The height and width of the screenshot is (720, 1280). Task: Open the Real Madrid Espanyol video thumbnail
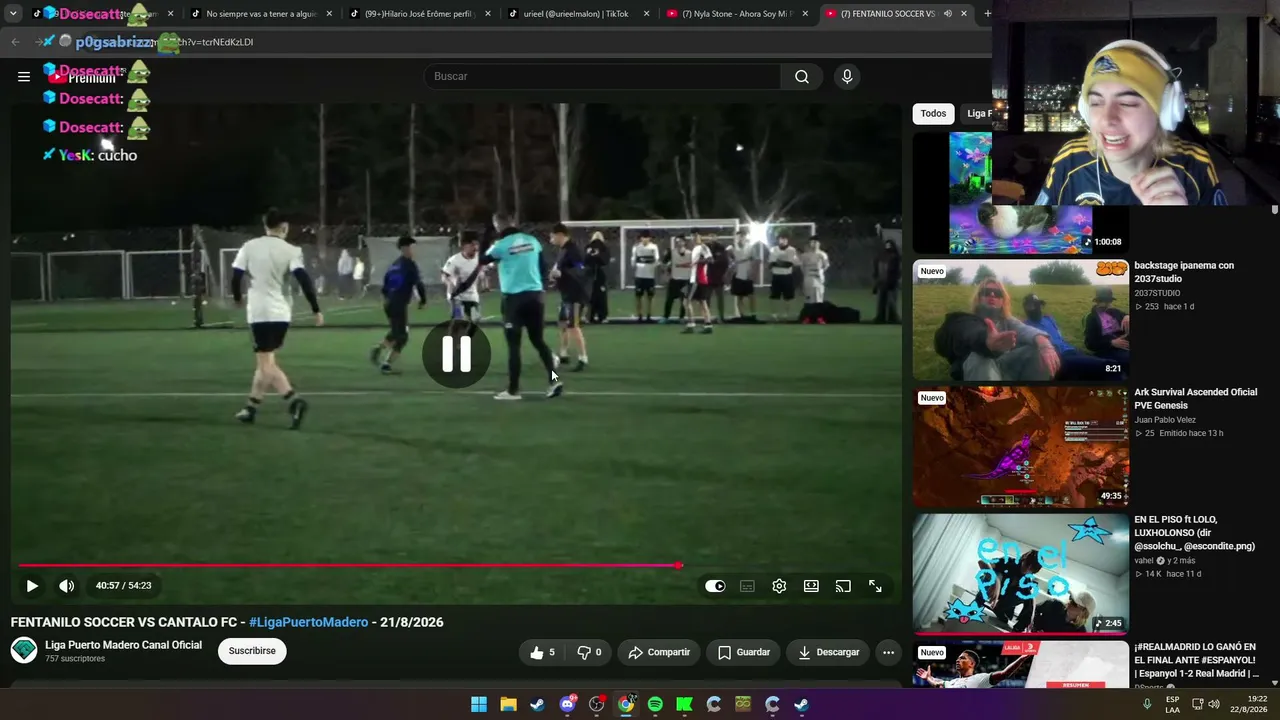coord(1021,664)
